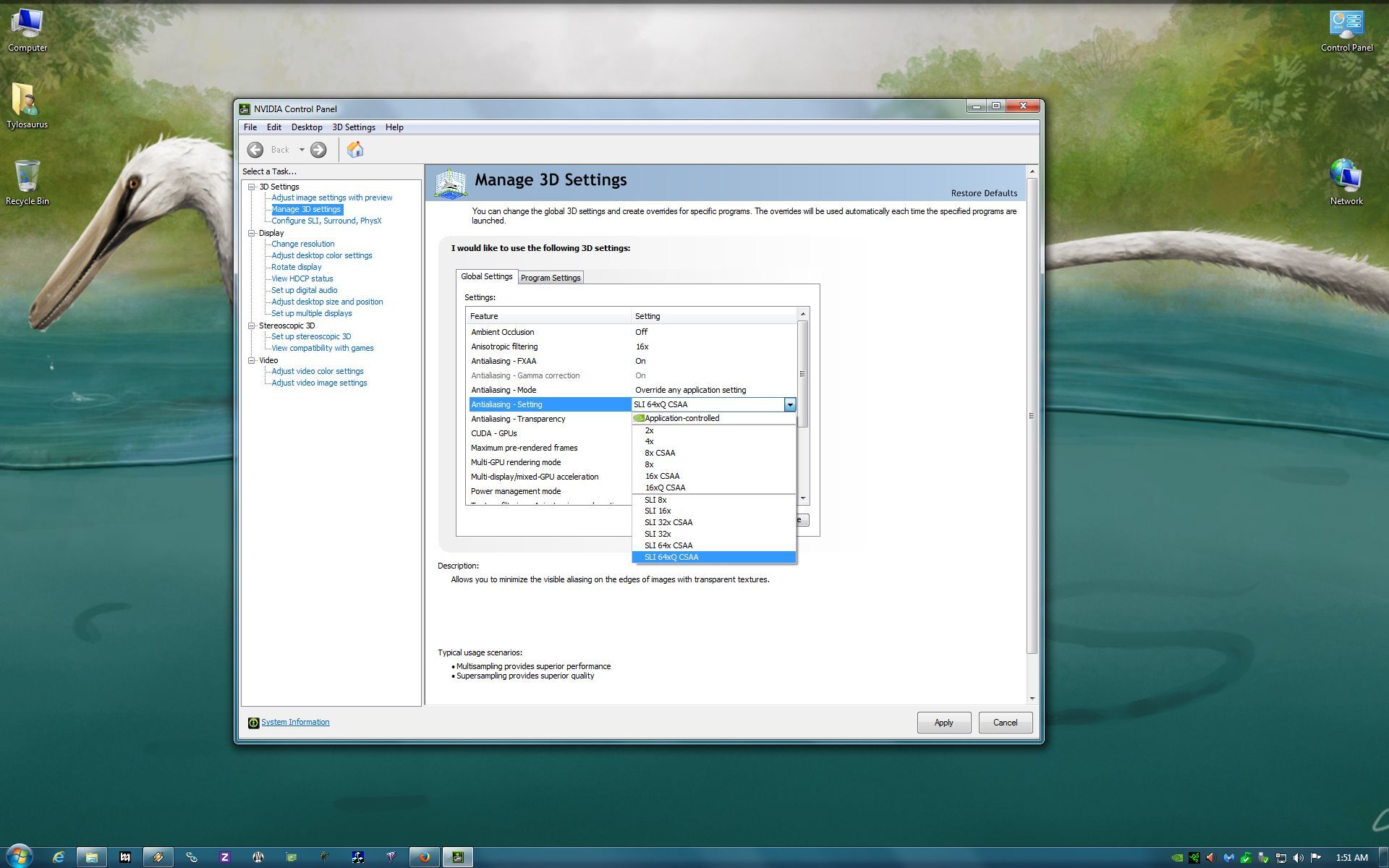
Task: Click the System Information green icon
Action: [x=253, y=723]
